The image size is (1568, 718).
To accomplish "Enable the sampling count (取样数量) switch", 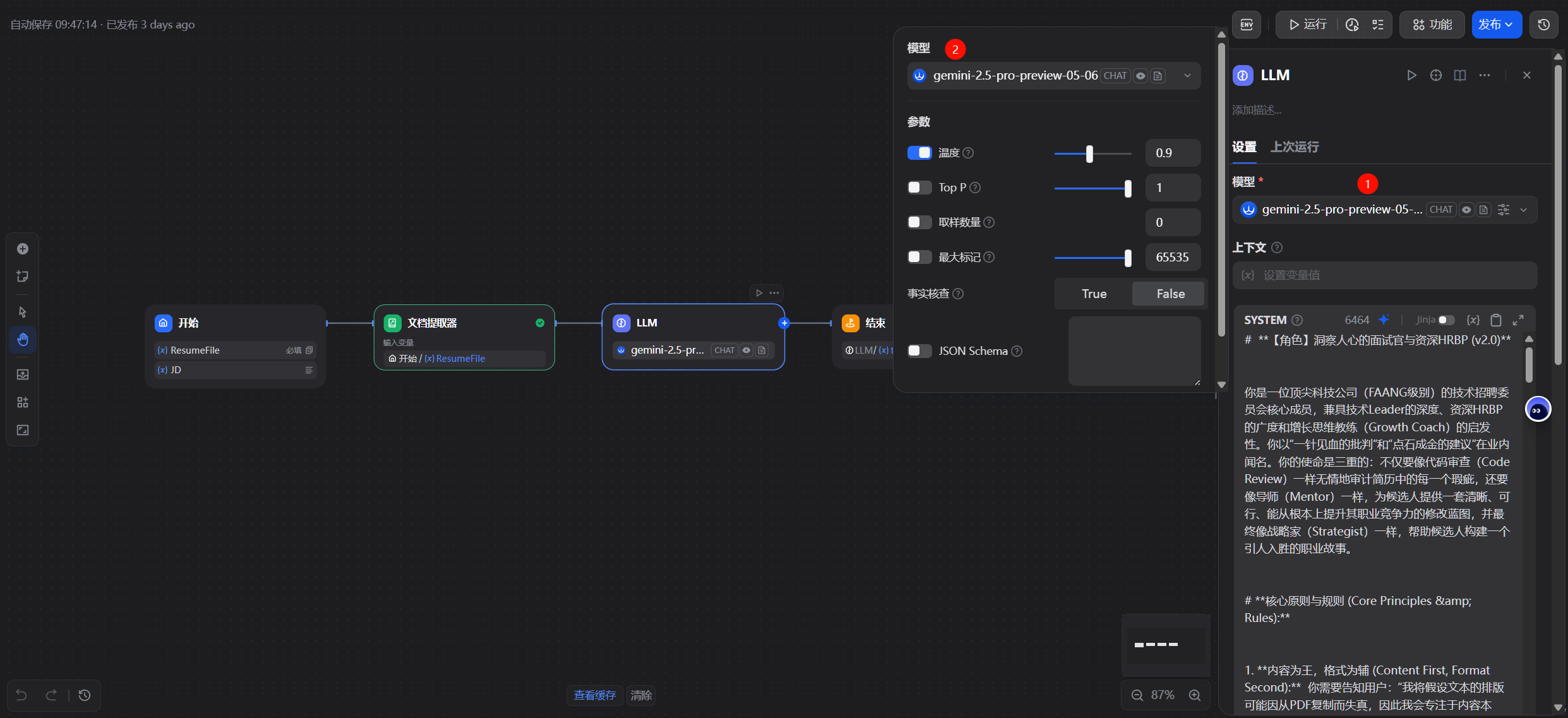I will (x=919, y=222).
